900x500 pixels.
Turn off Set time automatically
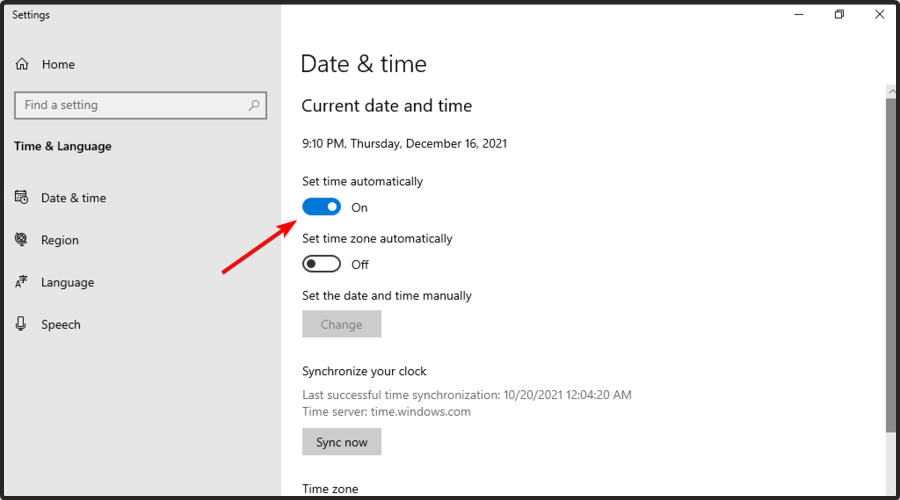321,207
